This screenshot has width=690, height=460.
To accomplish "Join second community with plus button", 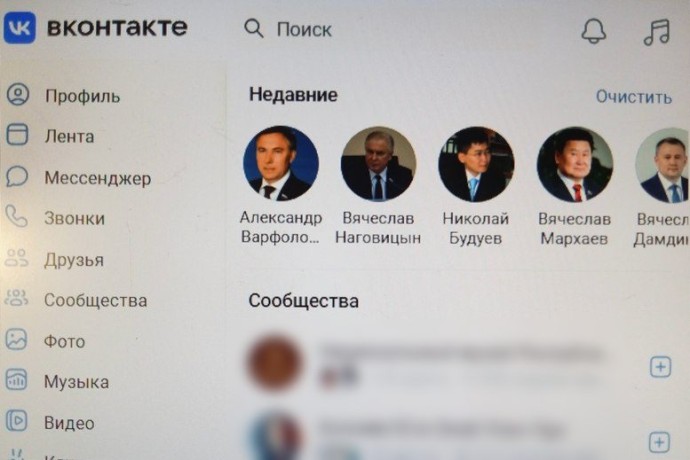I will tap(659, 442).
